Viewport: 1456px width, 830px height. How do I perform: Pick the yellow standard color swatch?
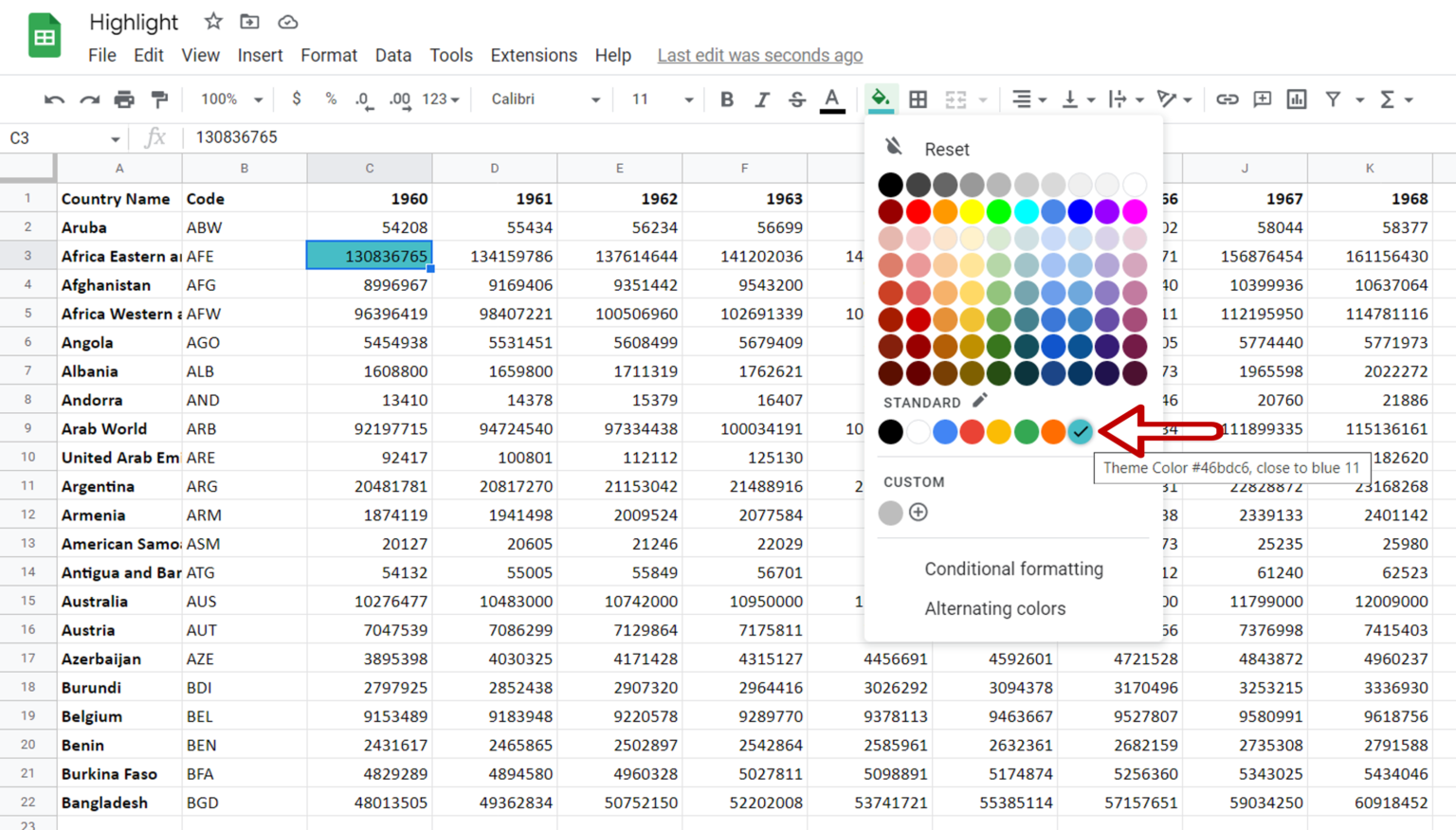(998, 431)
